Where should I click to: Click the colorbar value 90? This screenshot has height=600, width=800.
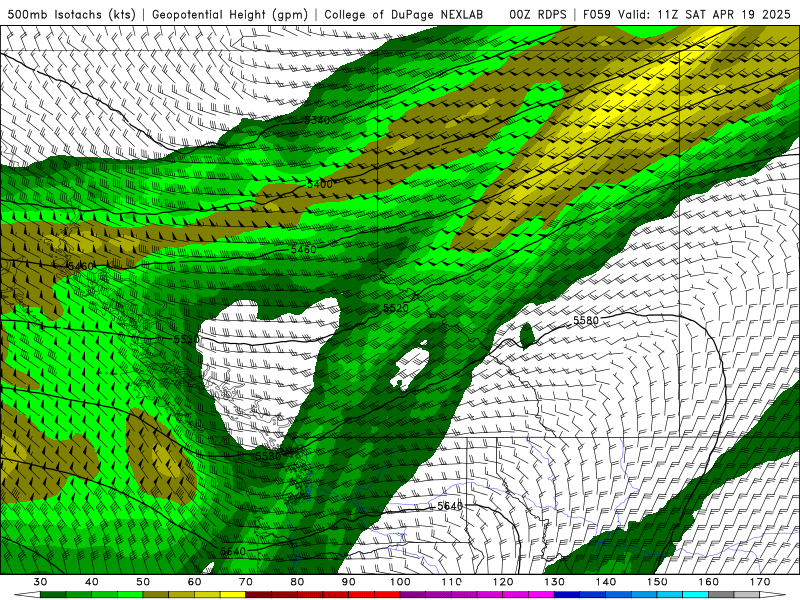pos(348,582)
